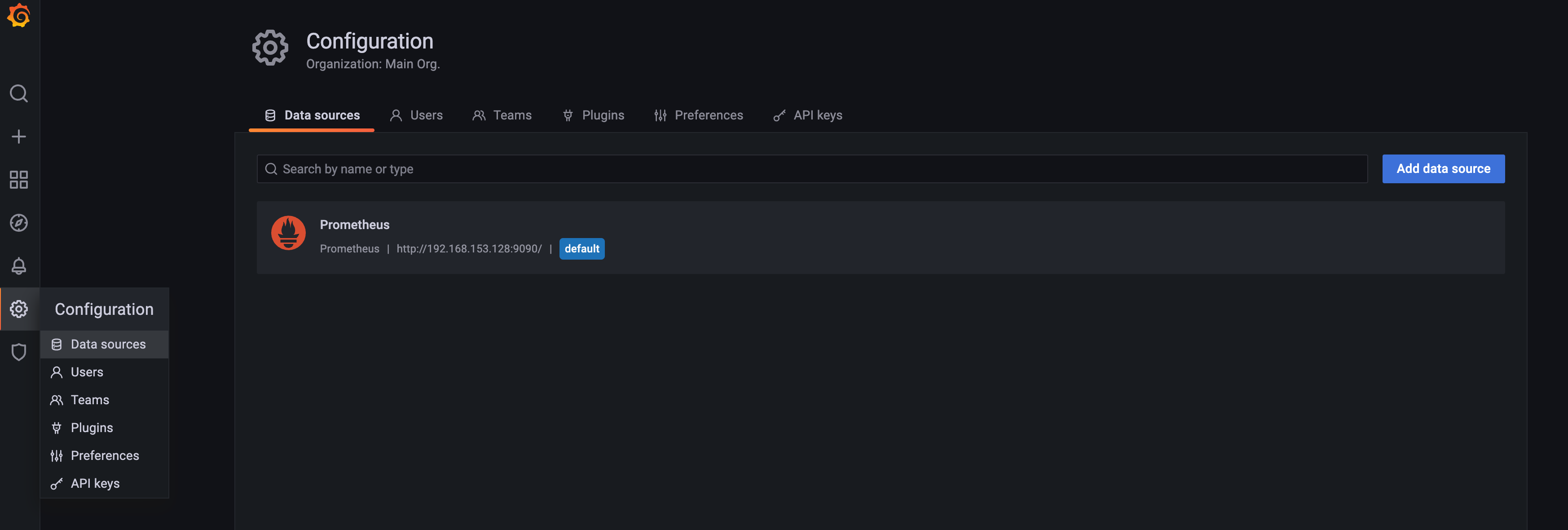The width and height of the screenshot is (1568, 530).
Task: Click the plus Create icon in sidebar
Action: pos(19,137)
